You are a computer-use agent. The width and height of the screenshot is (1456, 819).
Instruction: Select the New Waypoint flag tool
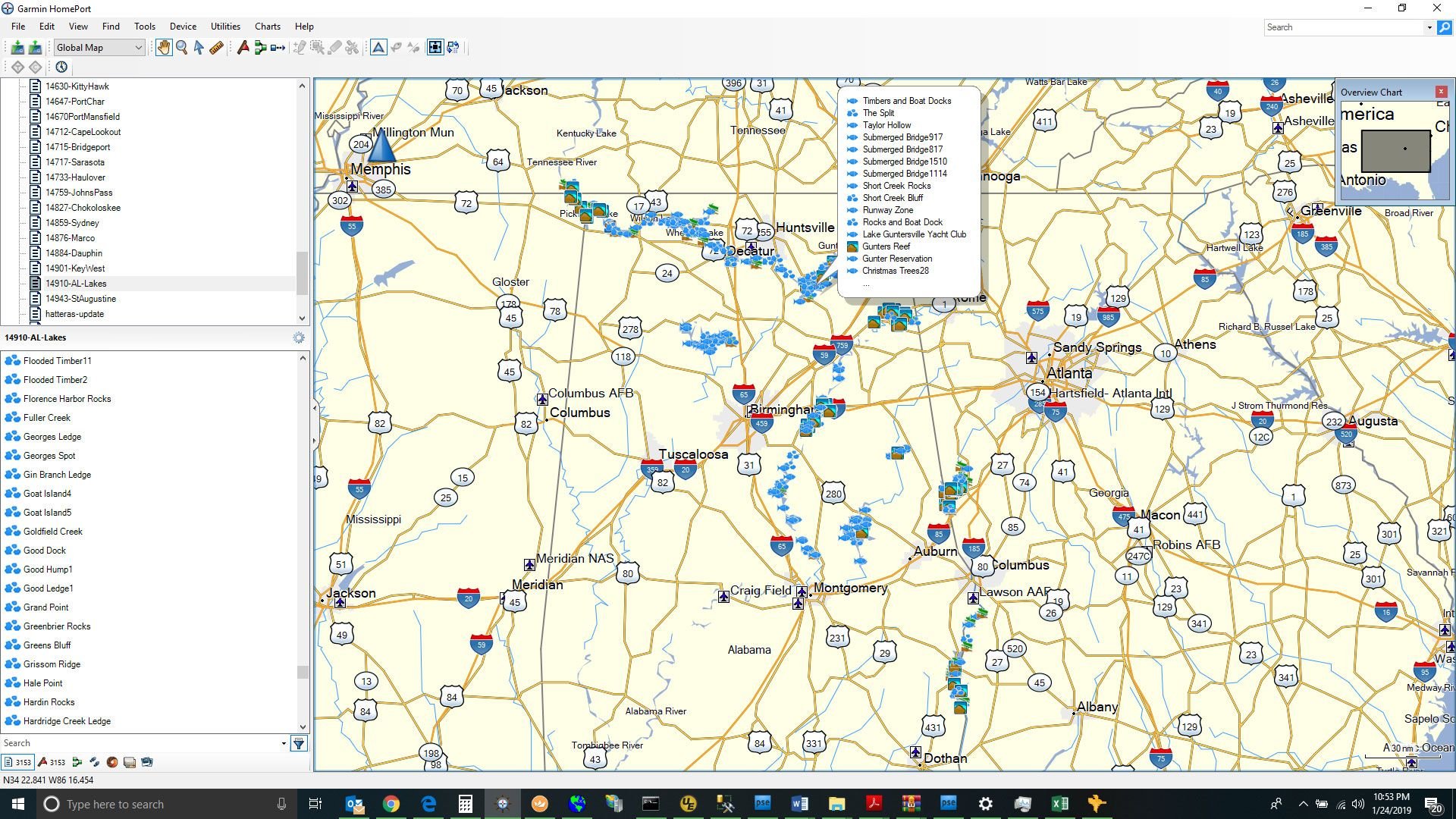click(243, 48)
